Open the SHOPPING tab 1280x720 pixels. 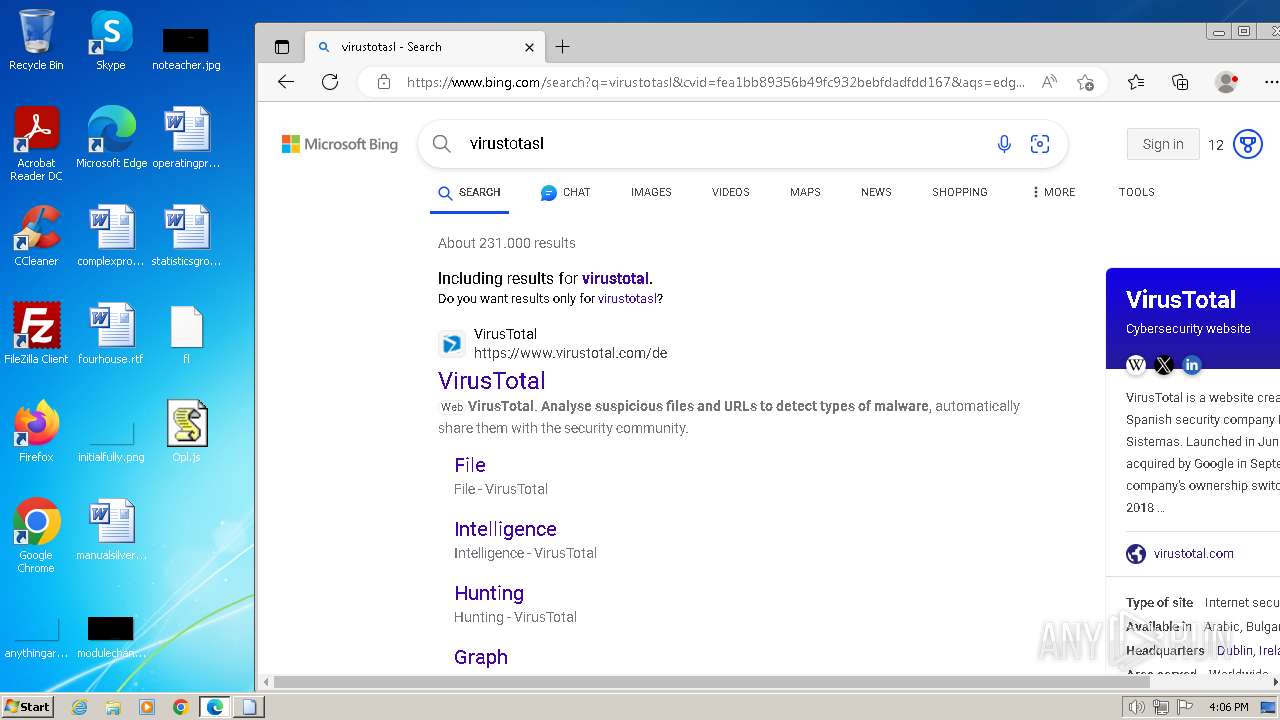point(960,192)
